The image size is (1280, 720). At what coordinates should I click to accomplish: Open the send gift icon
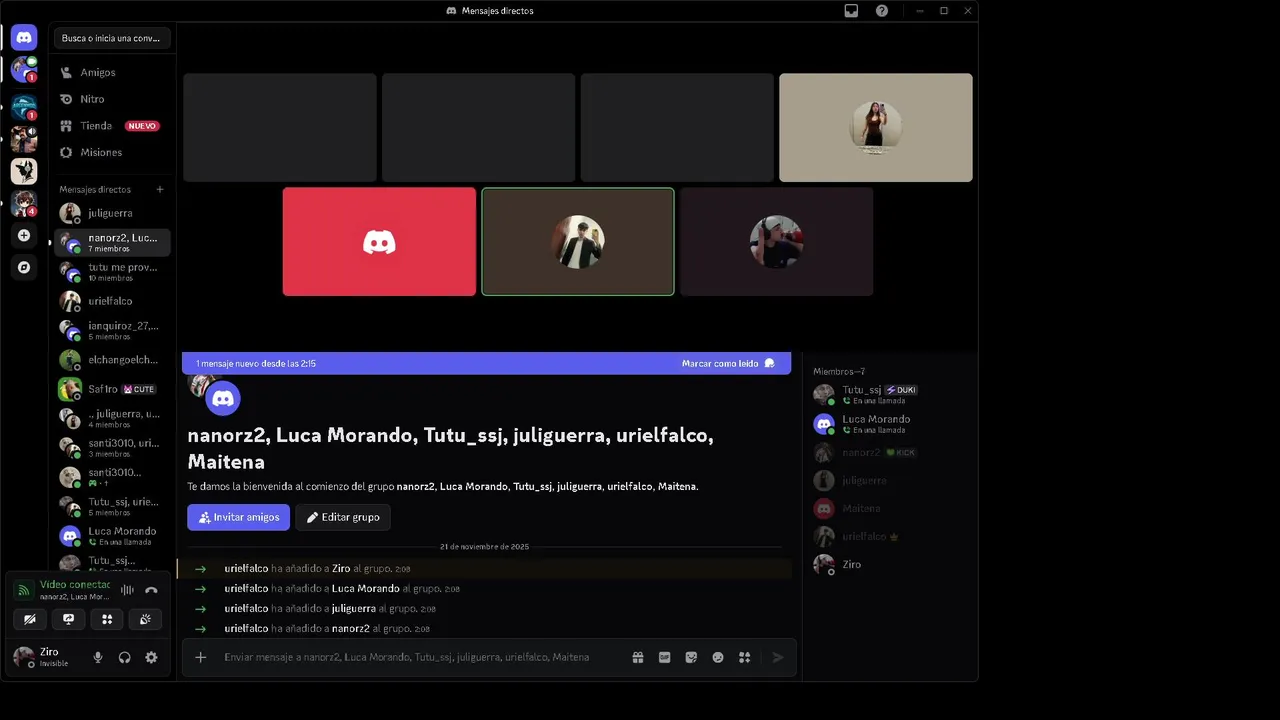638,657
